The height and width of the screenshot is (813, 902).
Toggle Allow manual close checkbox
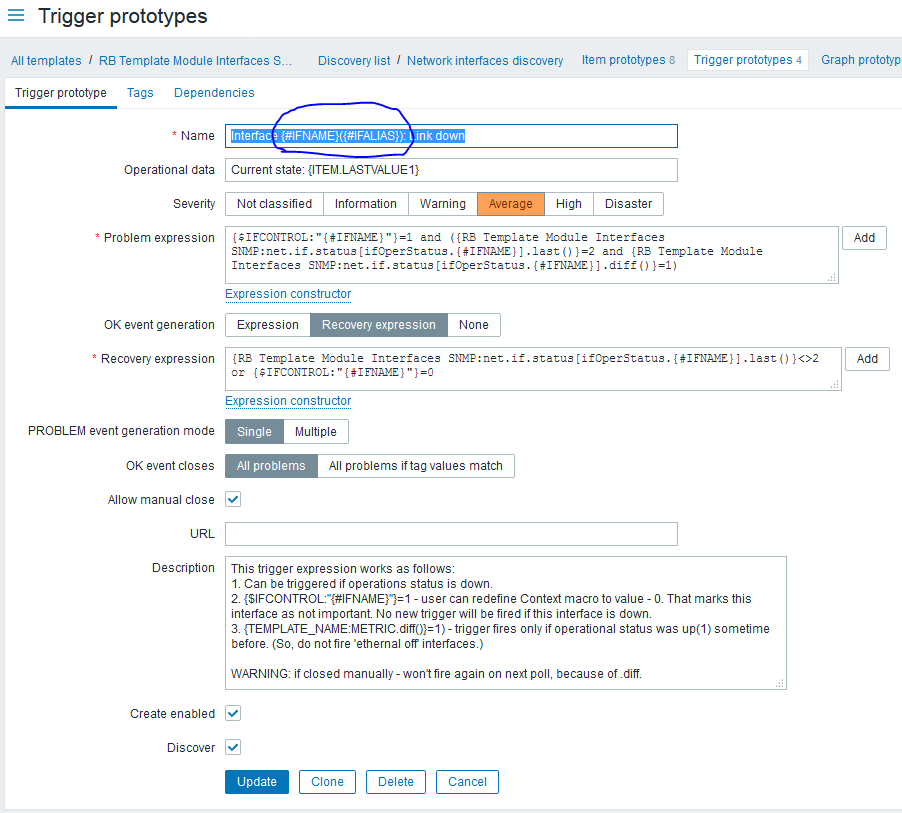(x=233, y=499)
